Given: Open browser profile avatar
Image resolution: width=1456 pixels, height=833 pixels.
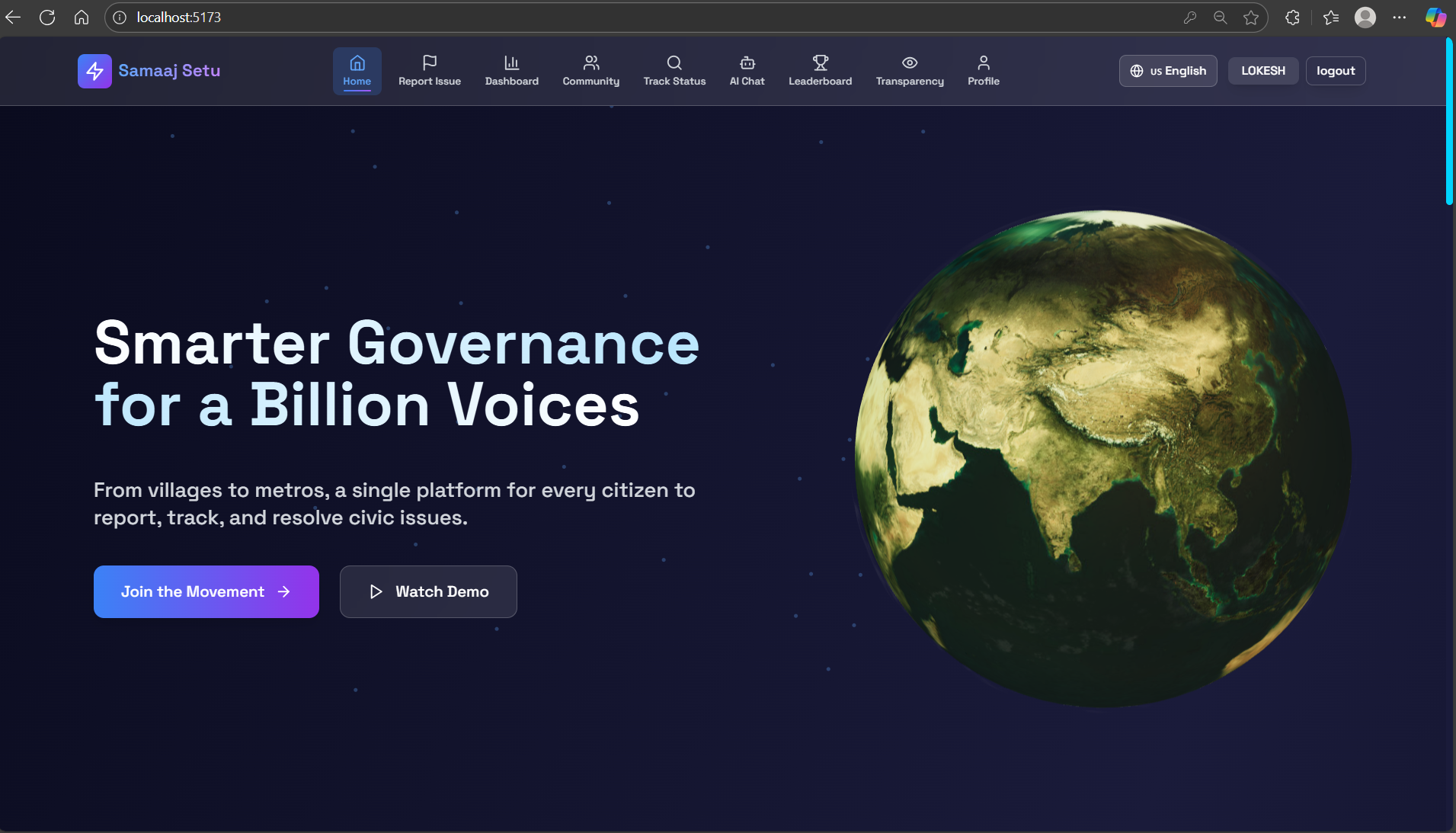Looking at the screenshot, I should (1365, 18).
